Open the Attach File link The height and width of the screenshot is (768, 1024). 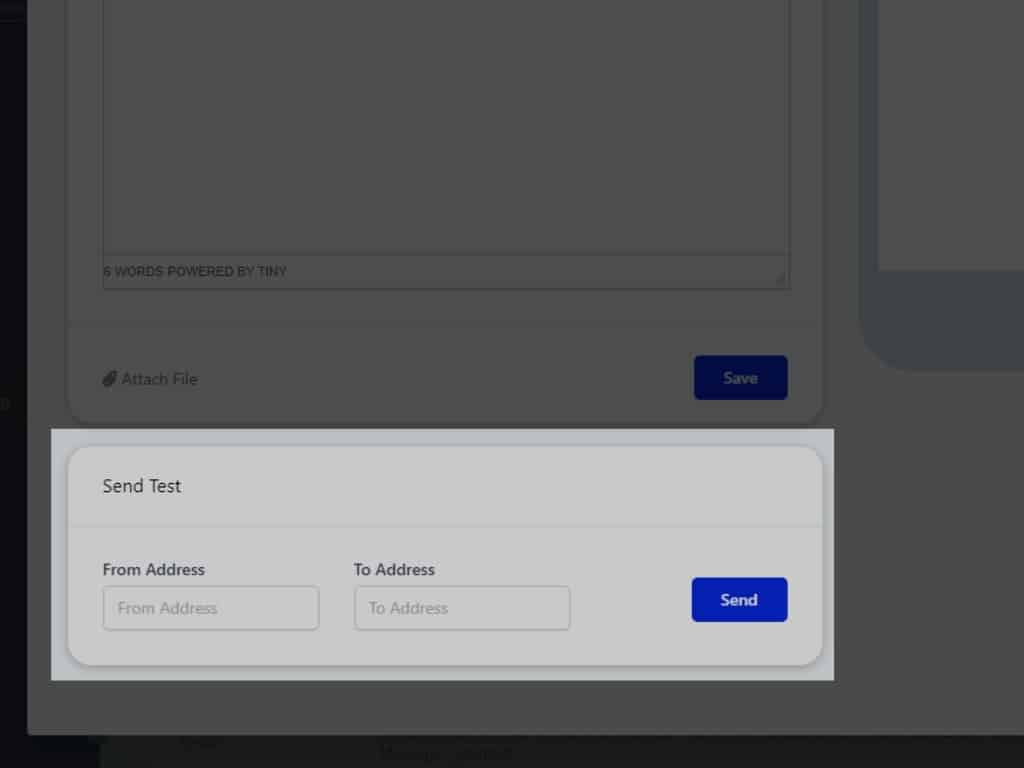(159, 379)
